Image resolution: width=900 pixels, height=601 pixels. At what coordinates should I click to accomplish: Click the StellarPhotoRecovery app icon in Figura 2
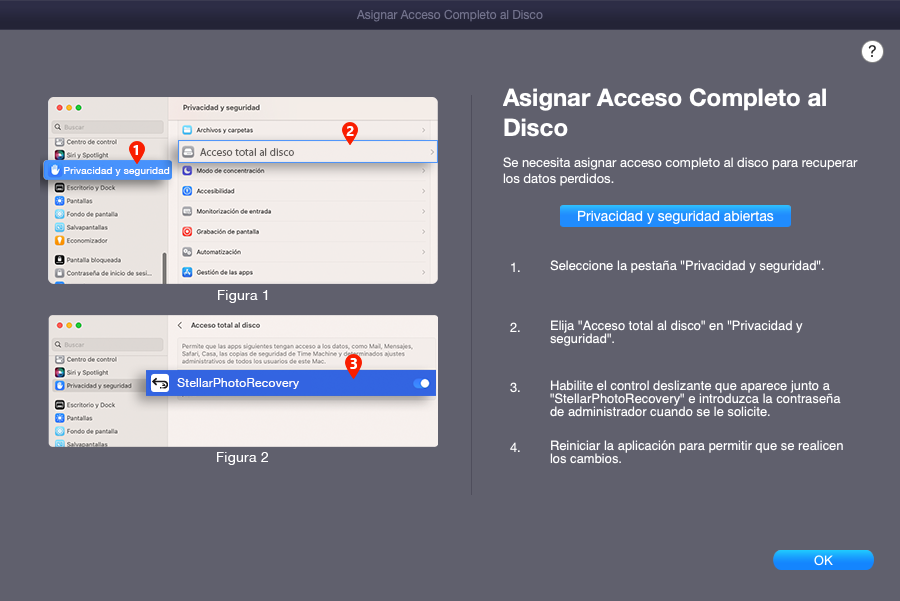pos(160,383)
